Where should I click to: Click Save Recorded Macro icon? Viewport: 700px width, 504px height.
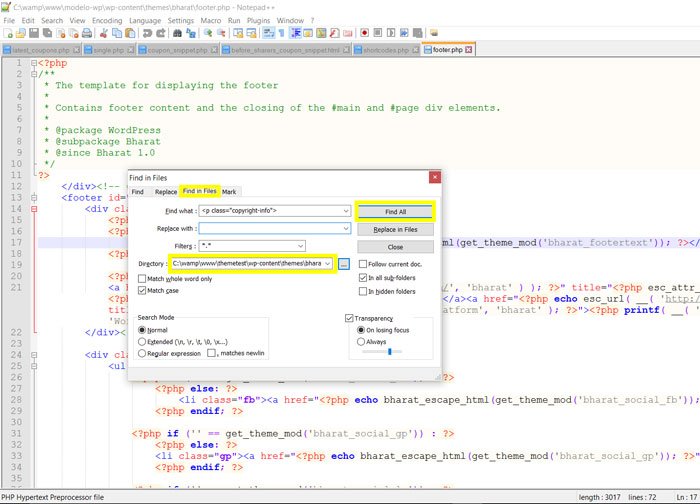click(417, 33)
